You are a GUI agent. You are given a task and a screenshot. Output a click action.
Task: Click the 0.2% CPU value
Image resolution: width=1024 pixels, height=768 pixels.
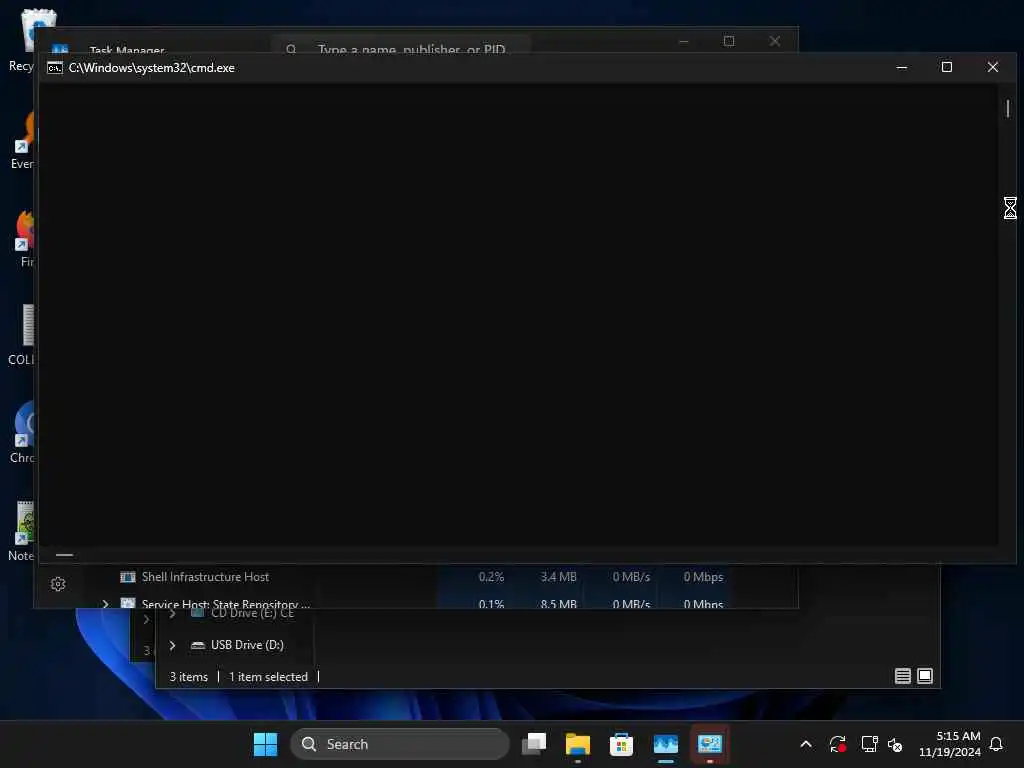491,577
